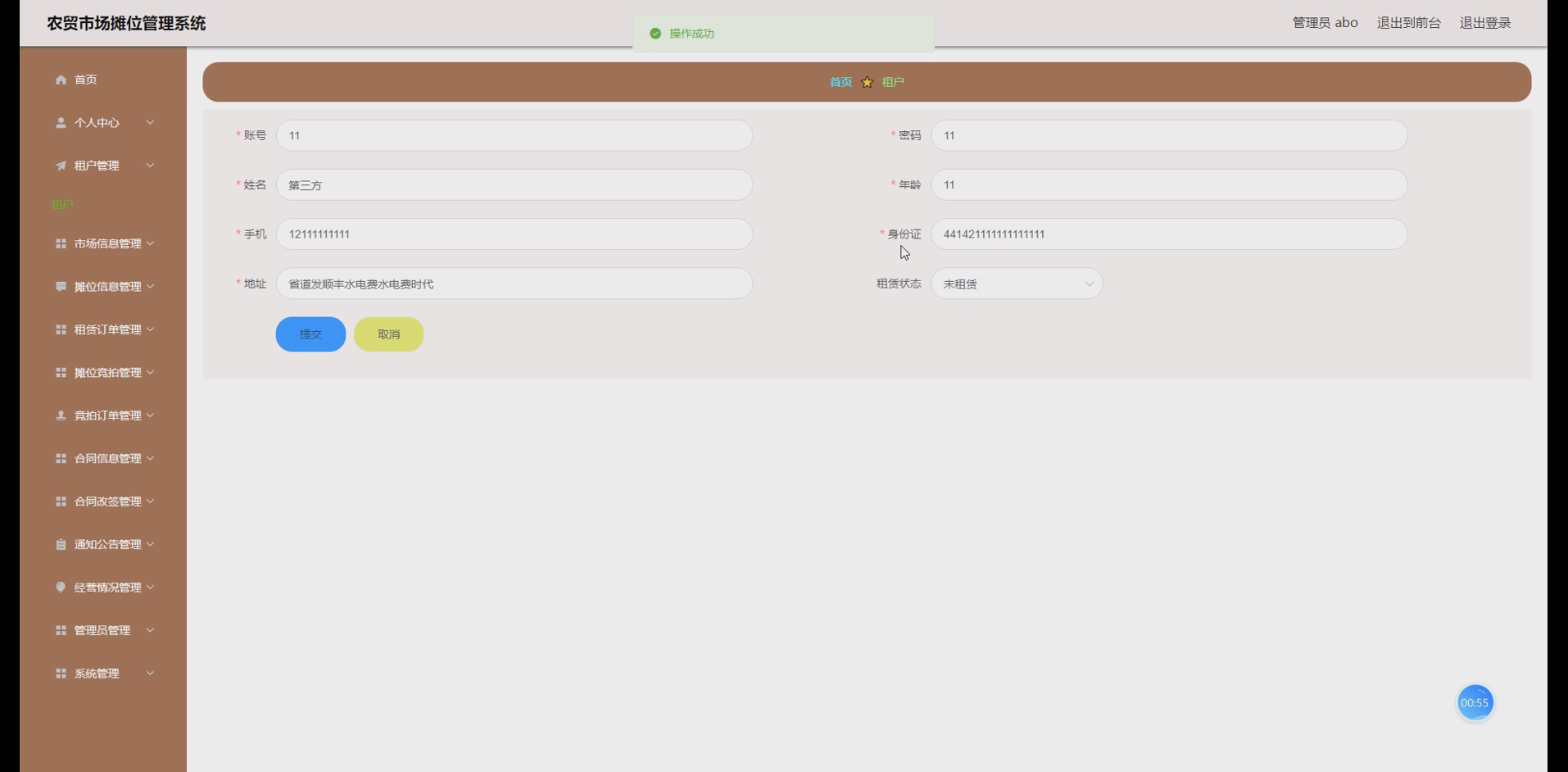
Task: Expand the 个人中心 chevron
Action: (x=150, y=122)
